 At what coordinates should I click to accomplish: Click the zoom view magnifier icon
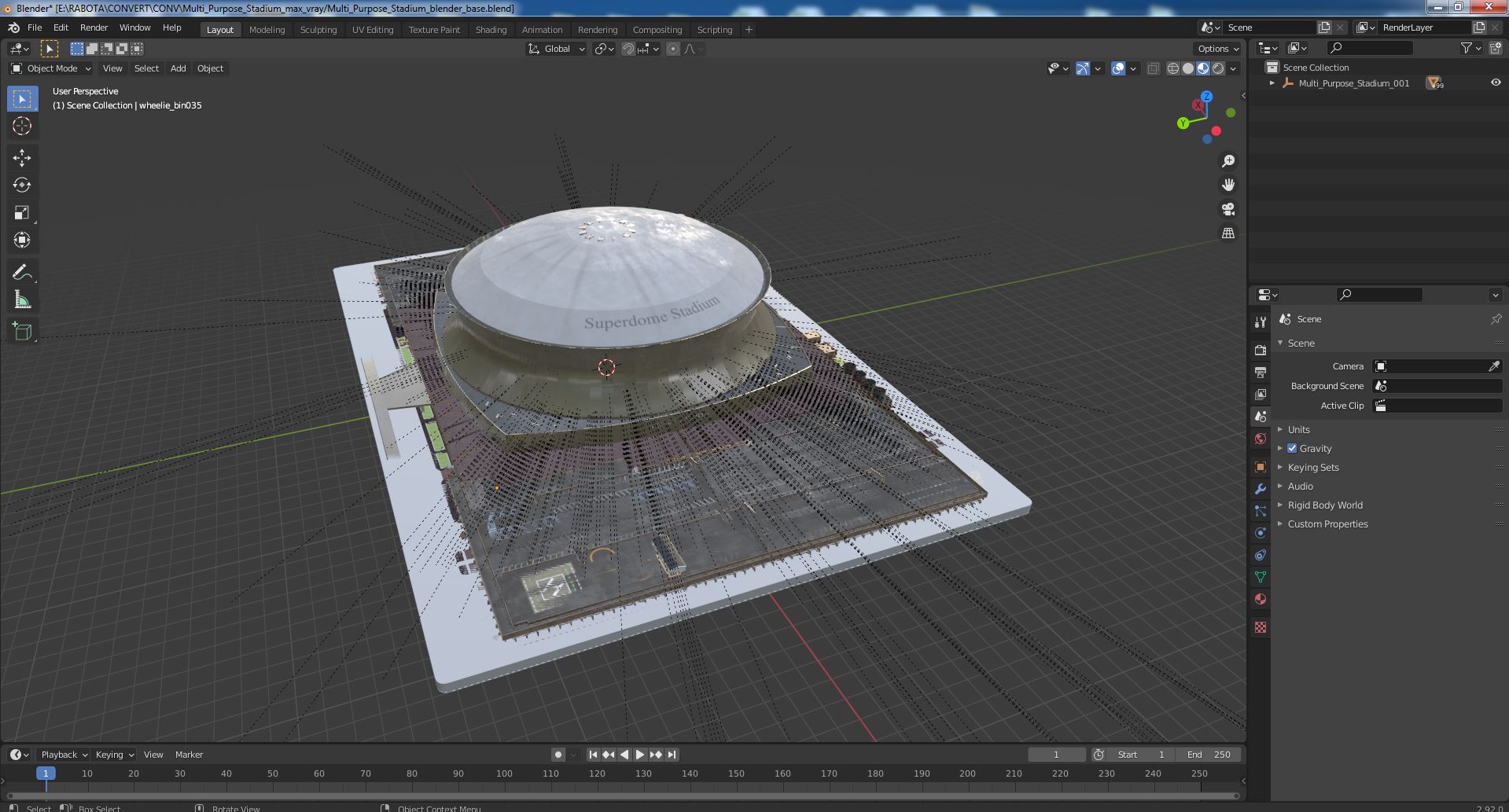pos(1227,161)
